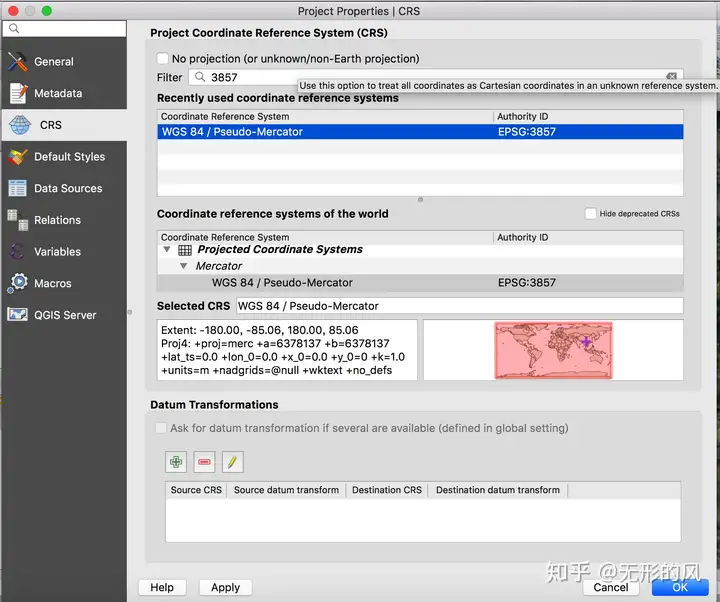This screenshot has width=720, height=602.
Task: Click Source datum transform column header
Action: (286, 490)
